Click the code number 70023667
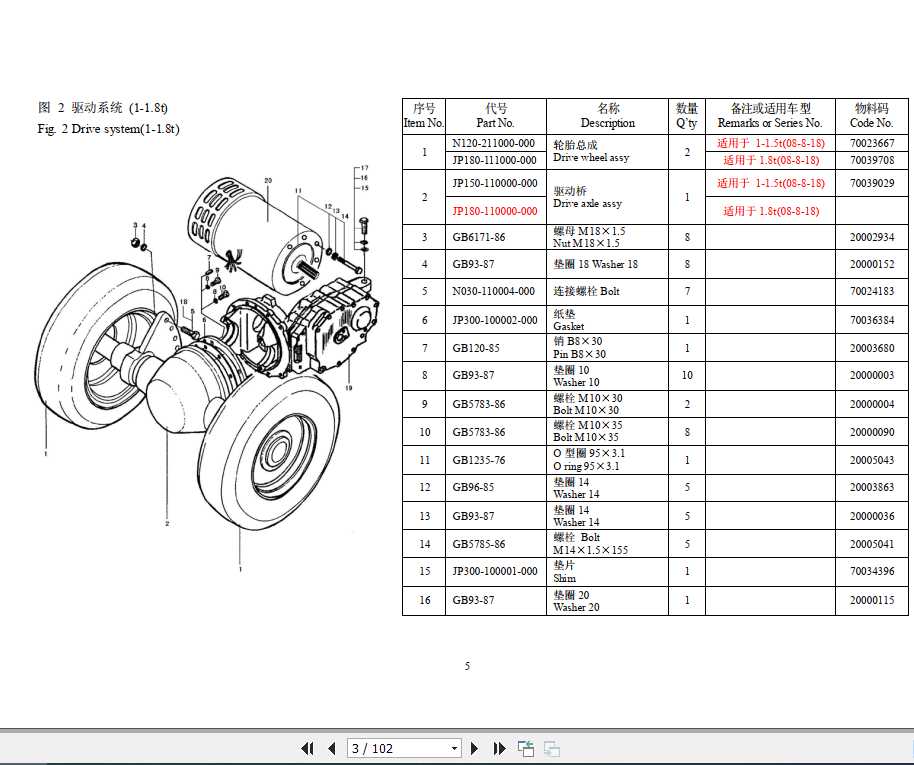 871,143
